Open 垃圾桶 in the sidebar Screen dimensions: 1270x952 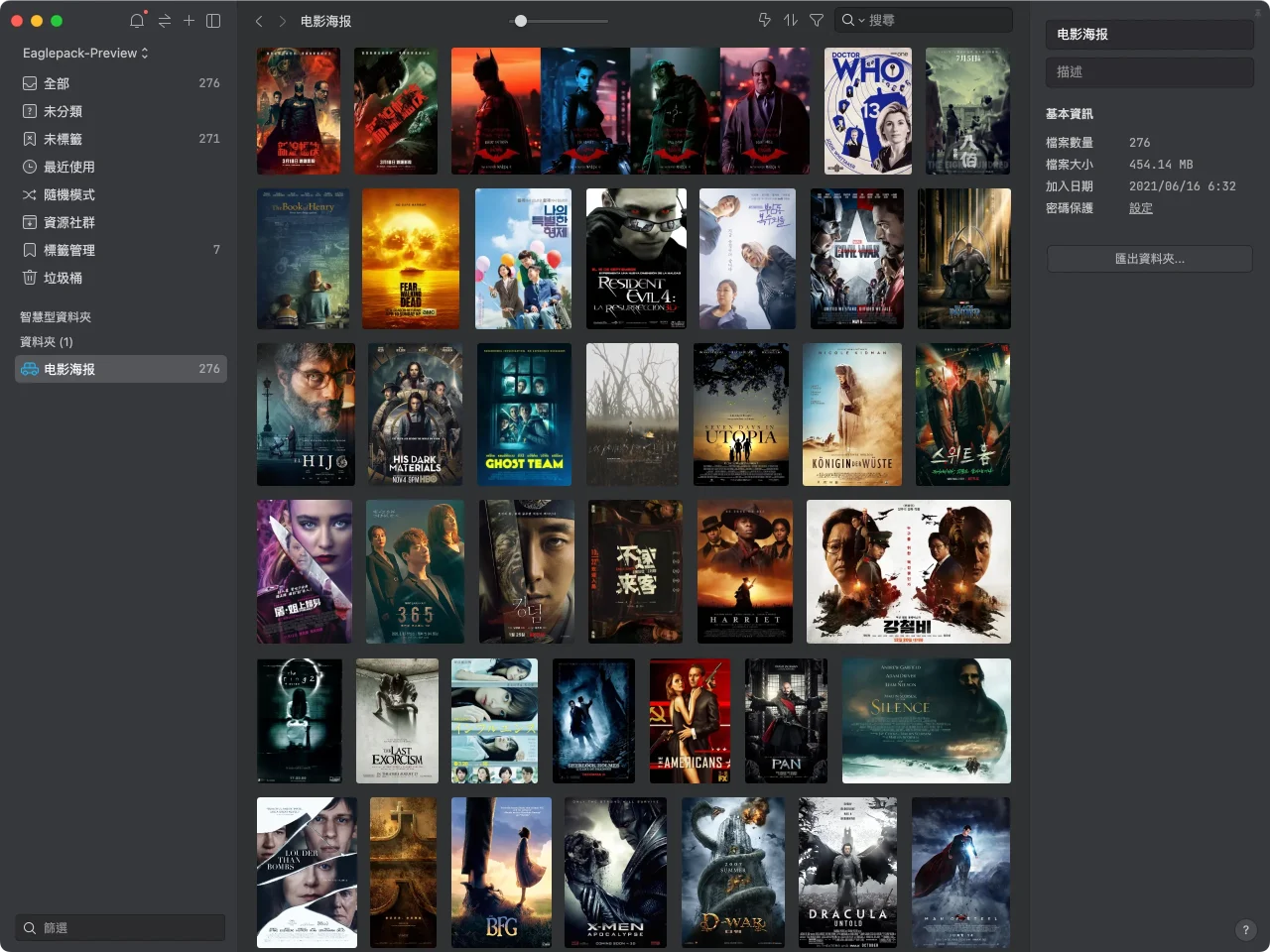(x=121, y=278)
